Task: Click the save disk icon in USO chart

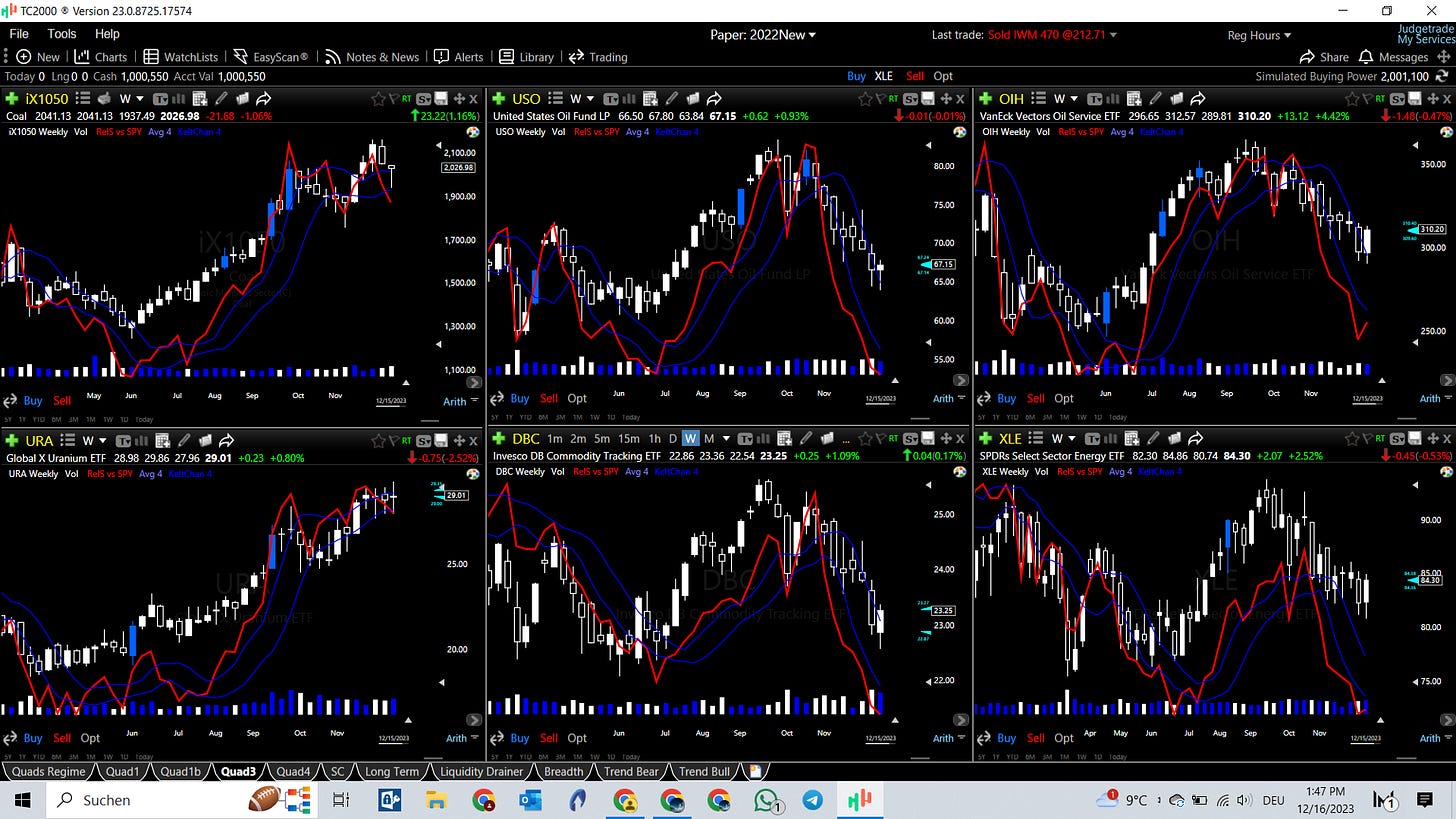Action: [x=927, y=99]
